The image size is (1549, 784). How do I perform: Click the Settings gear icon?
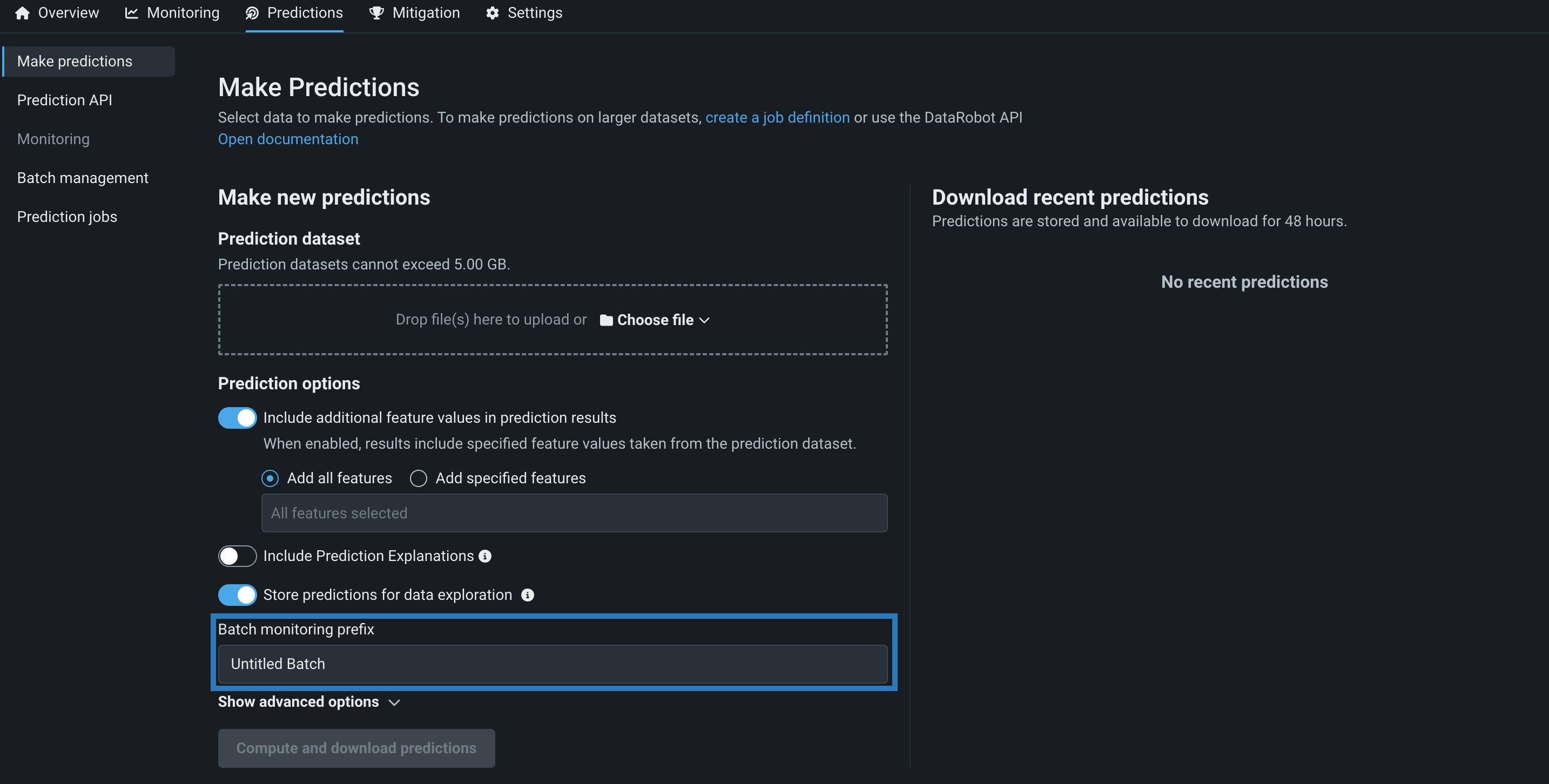[493, 13]
